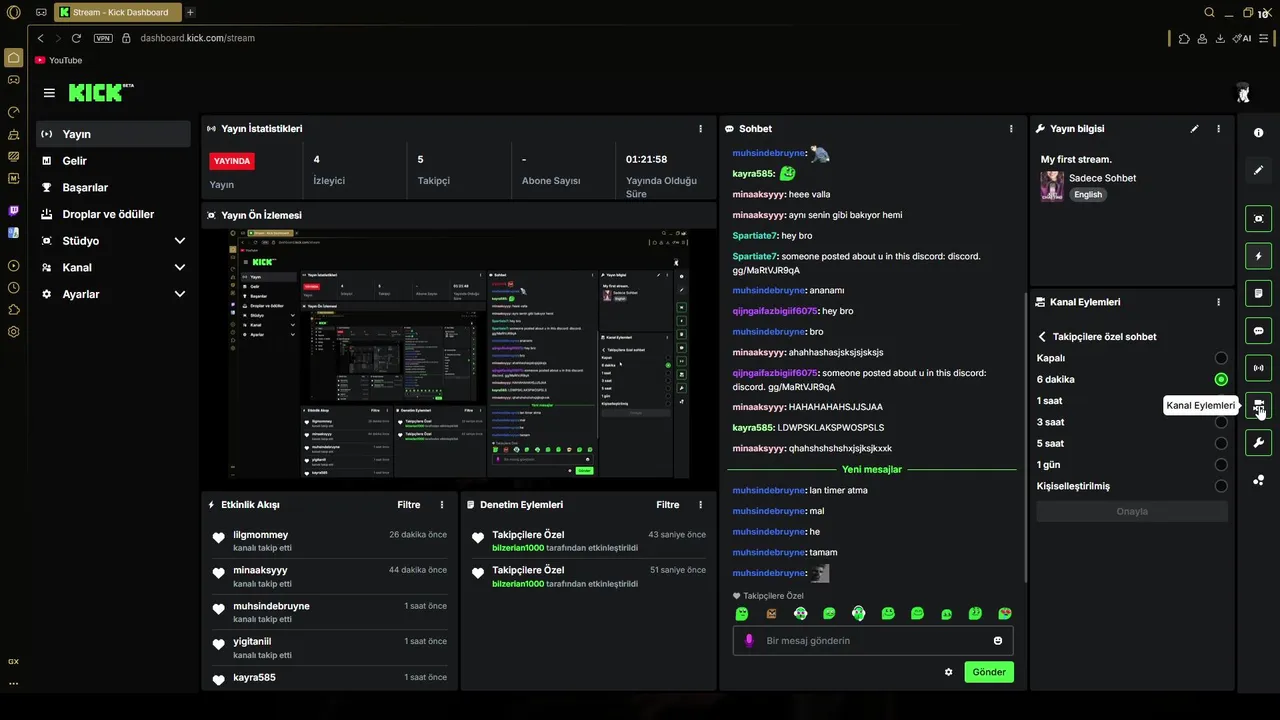1280x720 pixels.
Task: Toggle the lightning activity feed widget icon
Action: pos(1258,256)
